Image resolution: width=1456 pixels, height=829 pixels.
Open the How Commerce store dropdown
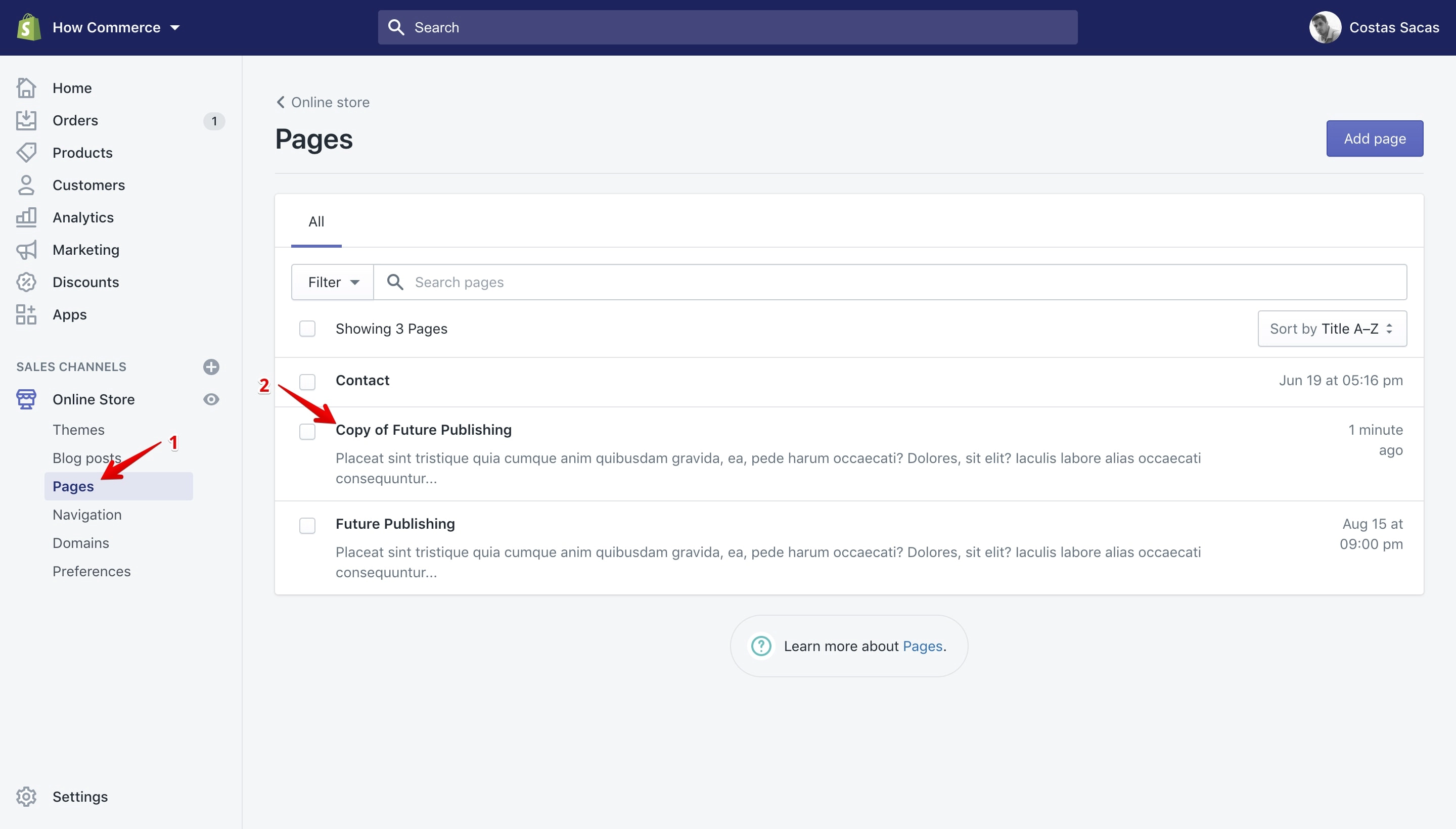point(116,27)
